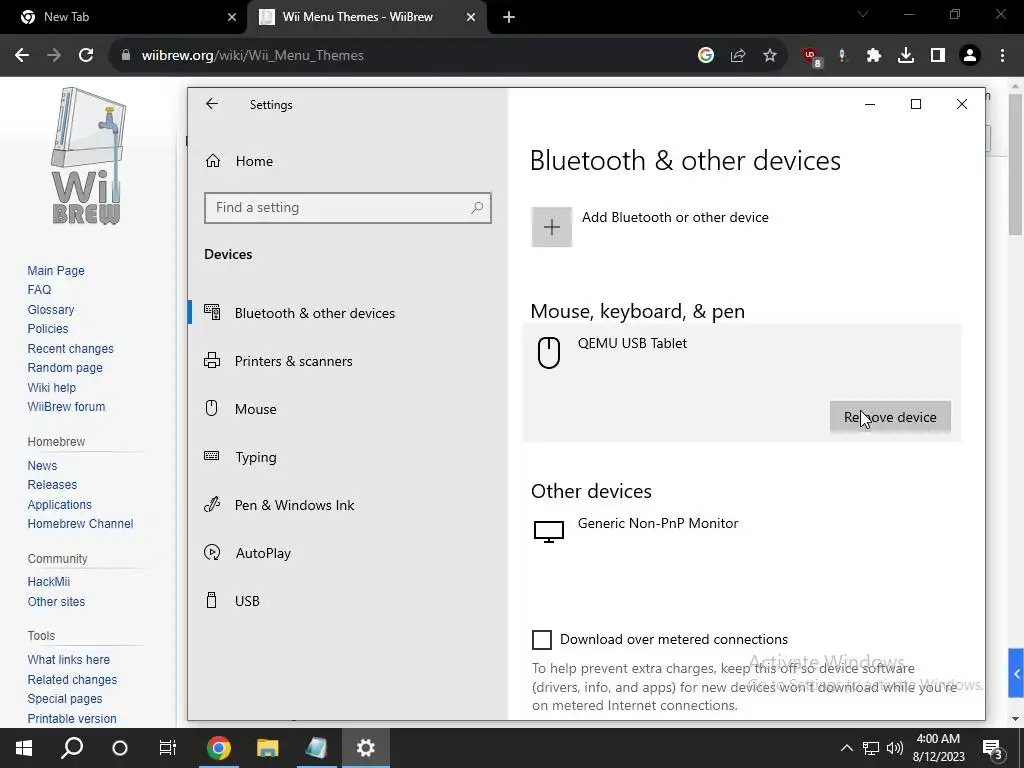Open Printers & scanners settings
This screenshot has width=1024, height=768.
(347, 361)
